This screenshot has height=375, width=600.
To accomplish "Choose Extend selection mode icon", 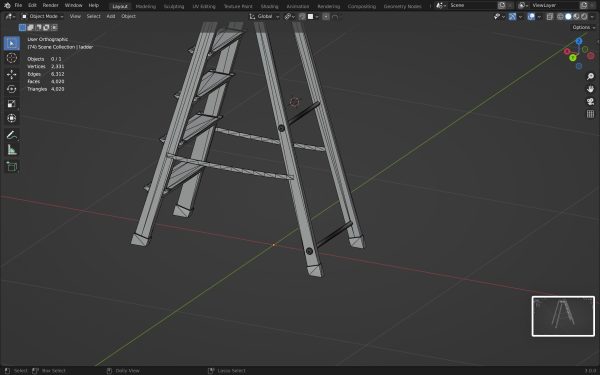I will coord(30,27).
